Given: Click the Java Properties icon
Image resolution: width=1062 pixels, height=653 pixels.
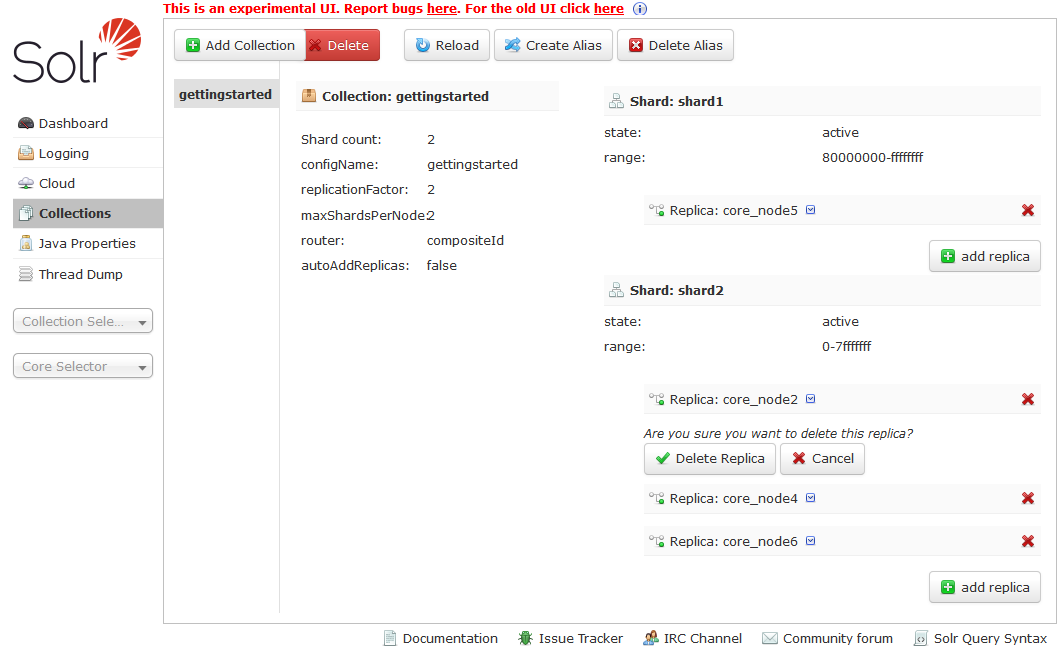Looking at the screenshot, I should pyautogui.click(x=26, y=243).
